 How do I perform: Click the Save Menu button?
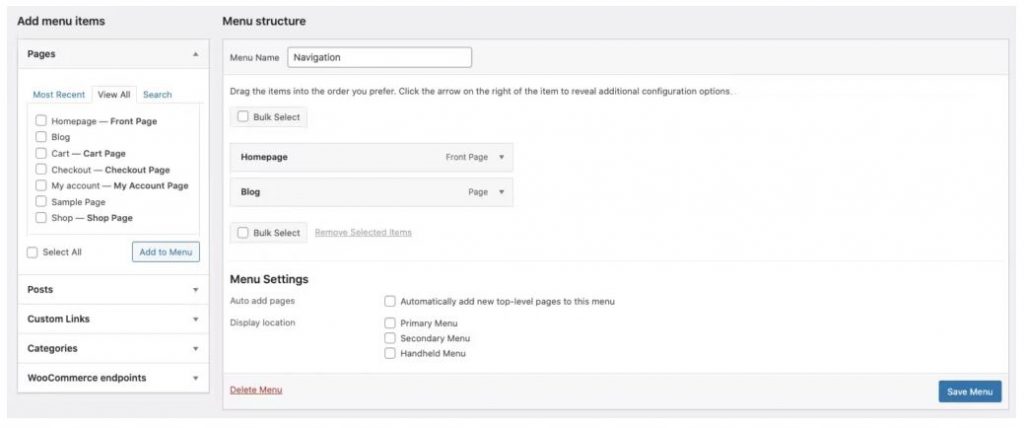(970, 391)
